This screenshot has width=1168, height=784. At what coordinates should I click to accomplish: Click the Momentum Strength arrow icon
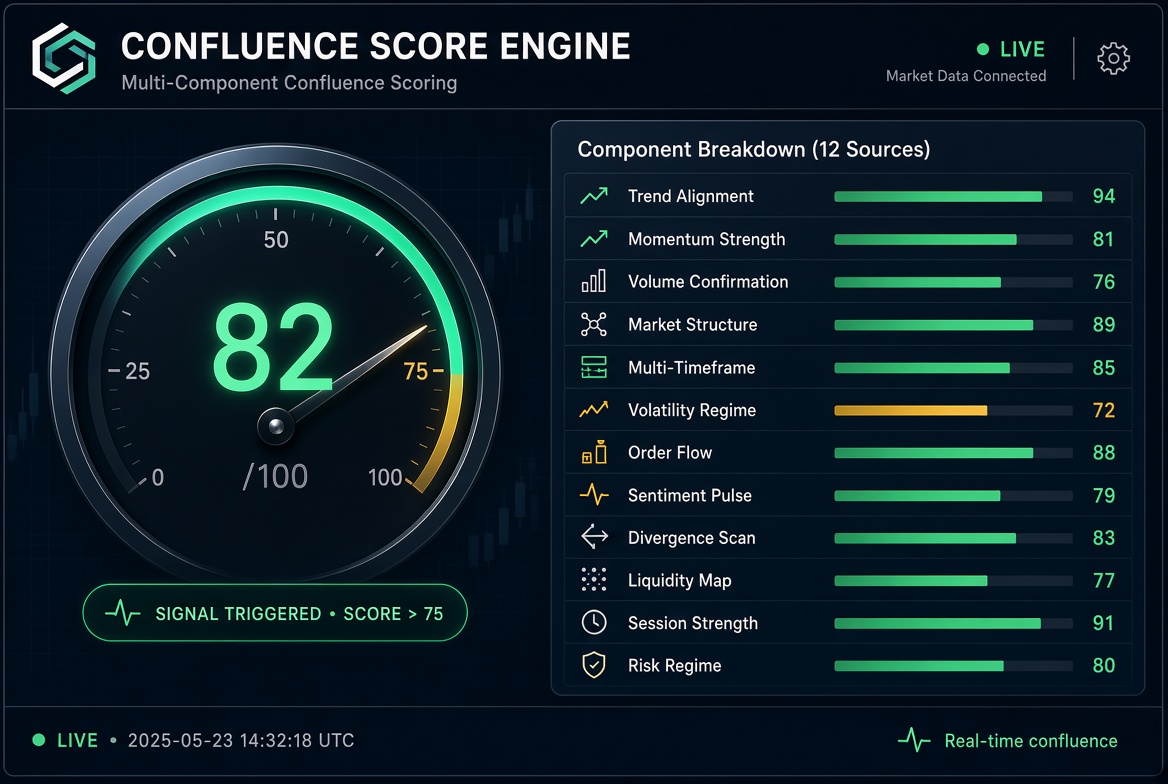point(594,239)
